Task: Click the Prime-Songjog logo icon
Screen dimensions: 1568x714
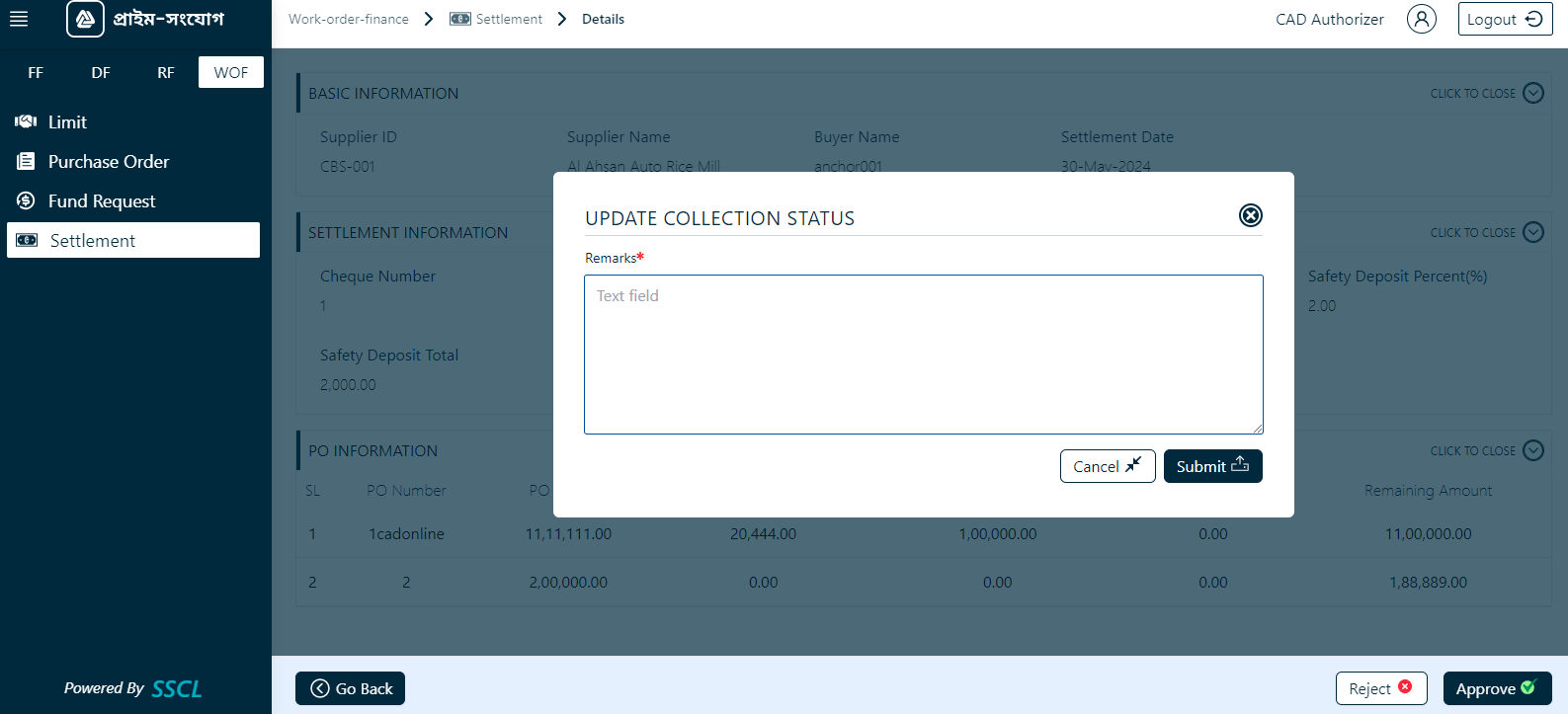Action: [x=85, y=19]
